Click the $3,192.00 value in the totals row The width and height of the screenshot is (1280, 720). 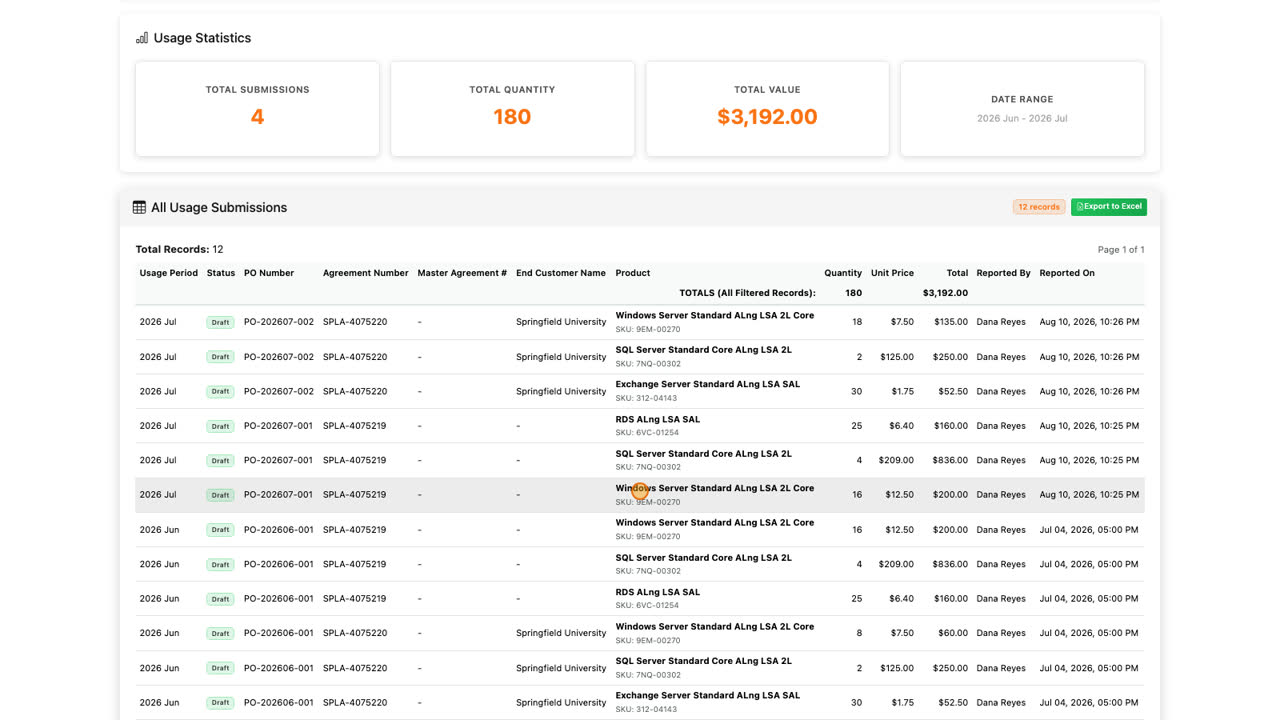pyautogui.click(x=945, y=293)
